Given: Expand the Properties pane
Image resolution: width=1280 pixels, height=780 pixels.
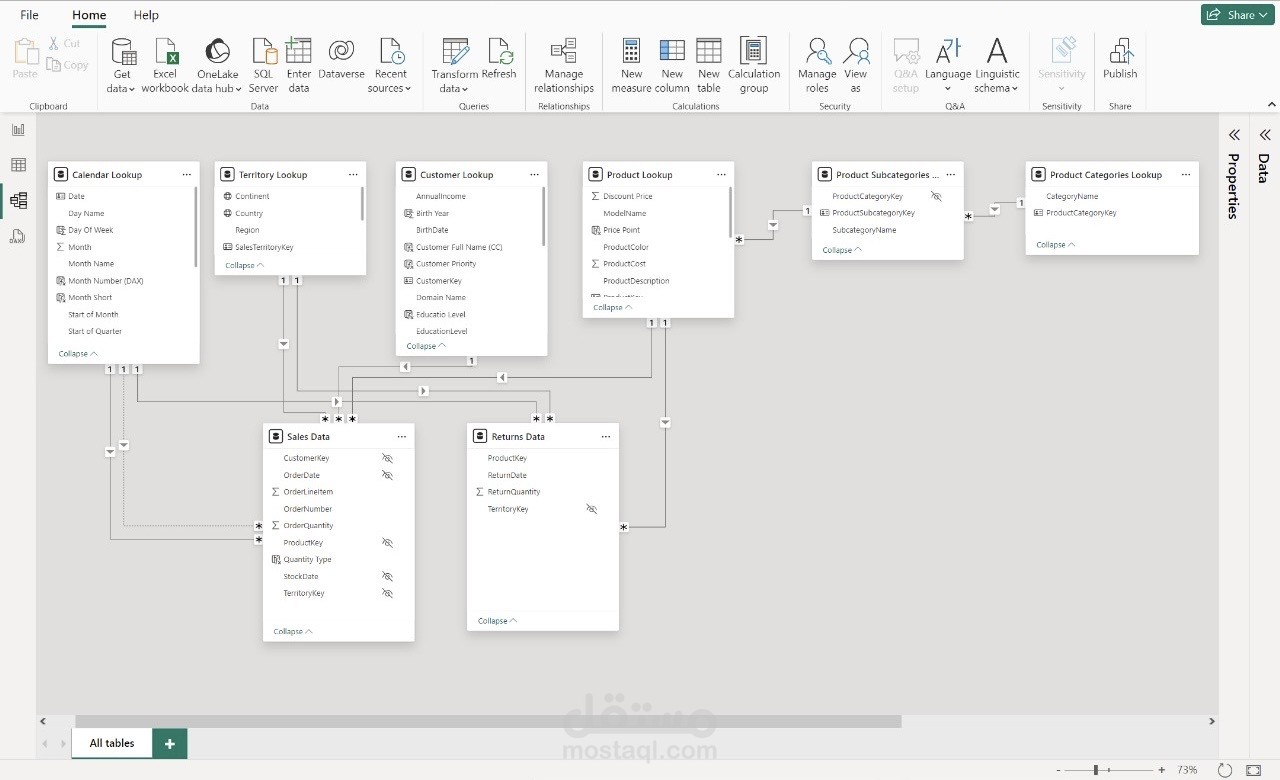Looking at the screenshot, I should [x=1234, y=135].
